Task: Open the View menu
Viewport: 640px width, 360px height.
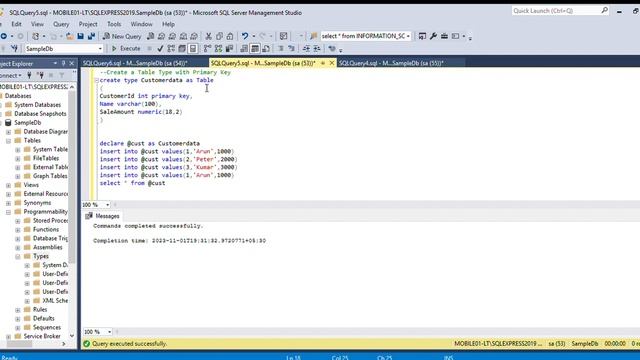Action: [x=37, y=24]
